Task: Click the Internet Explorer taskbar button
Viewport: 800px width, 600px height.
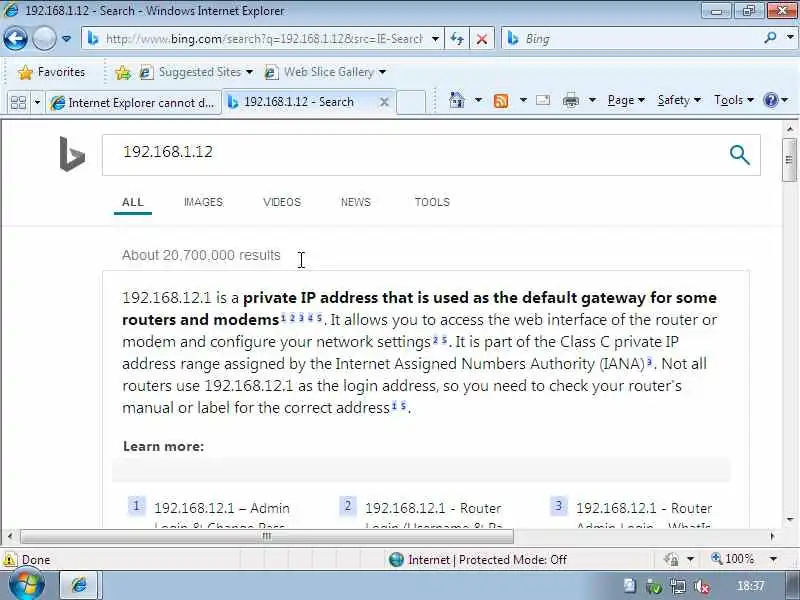Action: (x=80, y=585)
